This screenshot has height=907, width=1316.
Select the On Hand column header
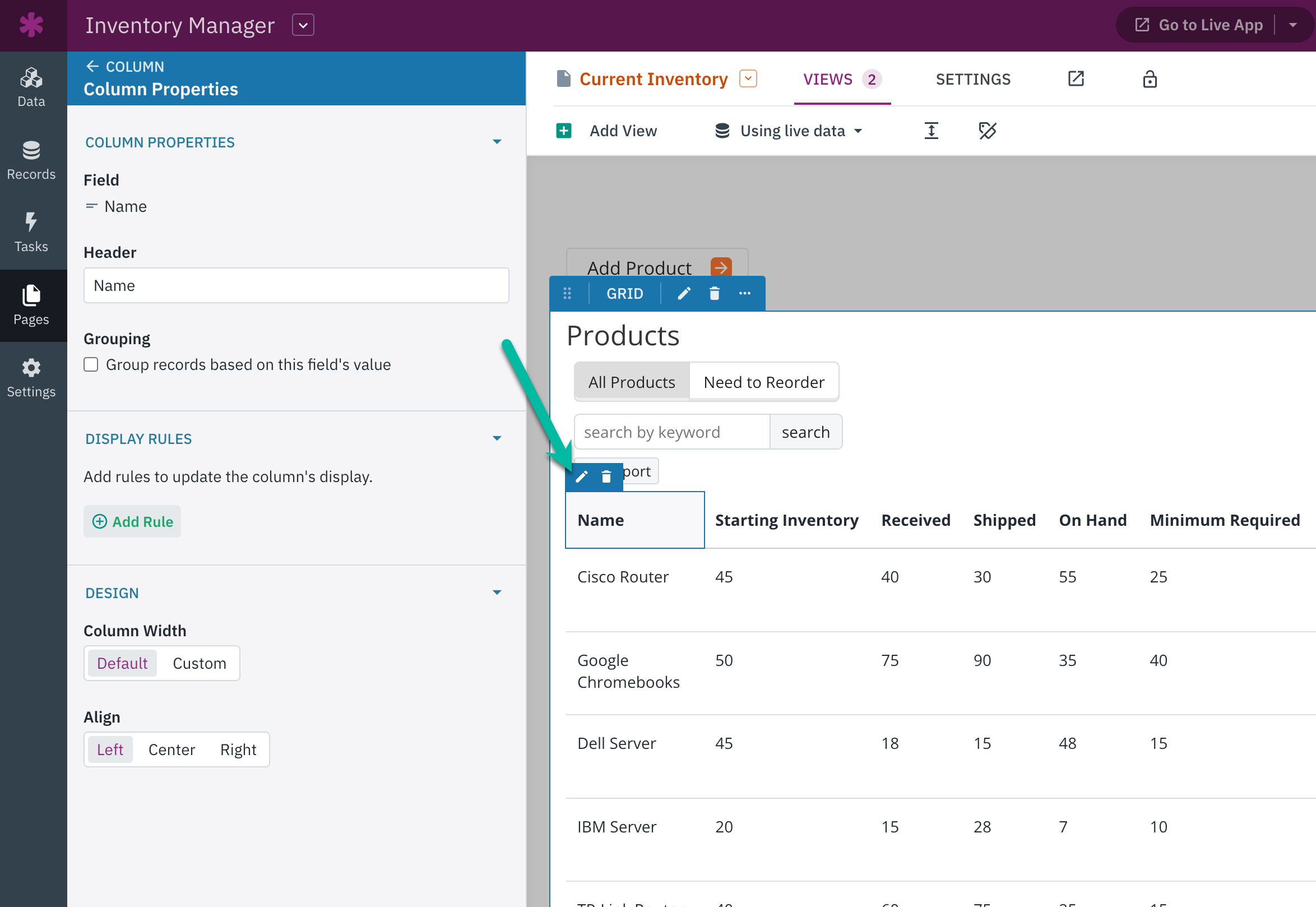[1092, 520]
